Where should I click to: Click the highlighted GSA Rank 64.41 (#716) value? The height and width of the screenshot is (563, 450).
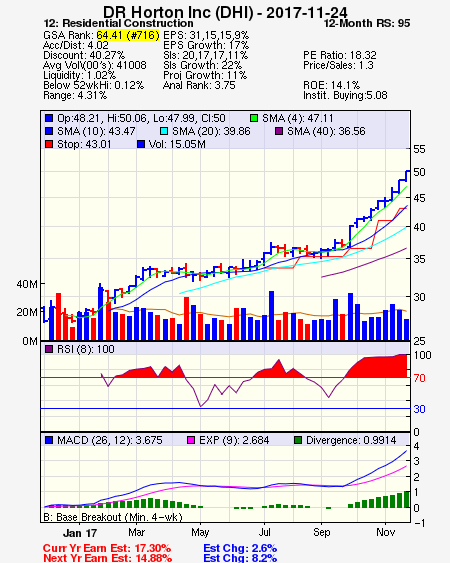[128, 35]
